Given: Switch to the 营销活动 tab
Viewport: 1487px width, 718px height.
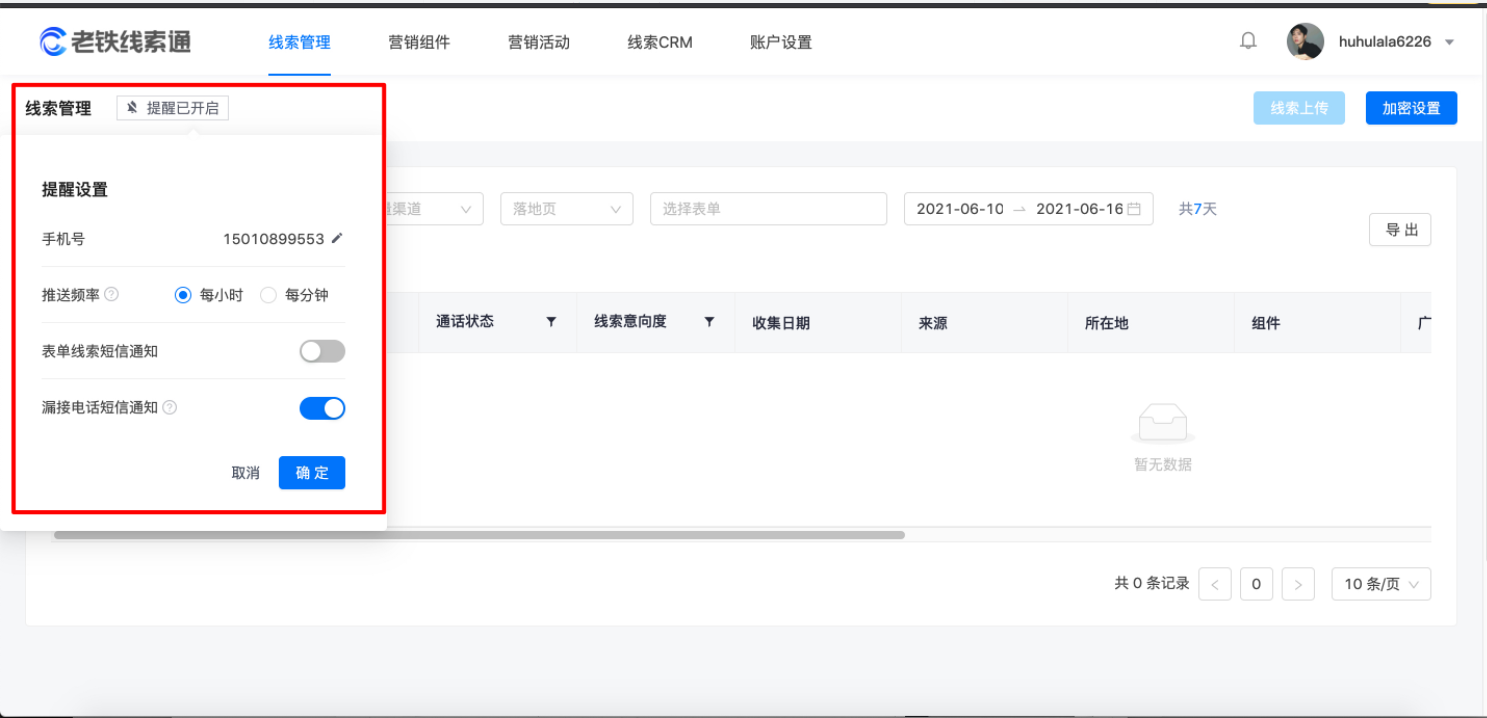Looking at the screenshot, I should (538, 42).
